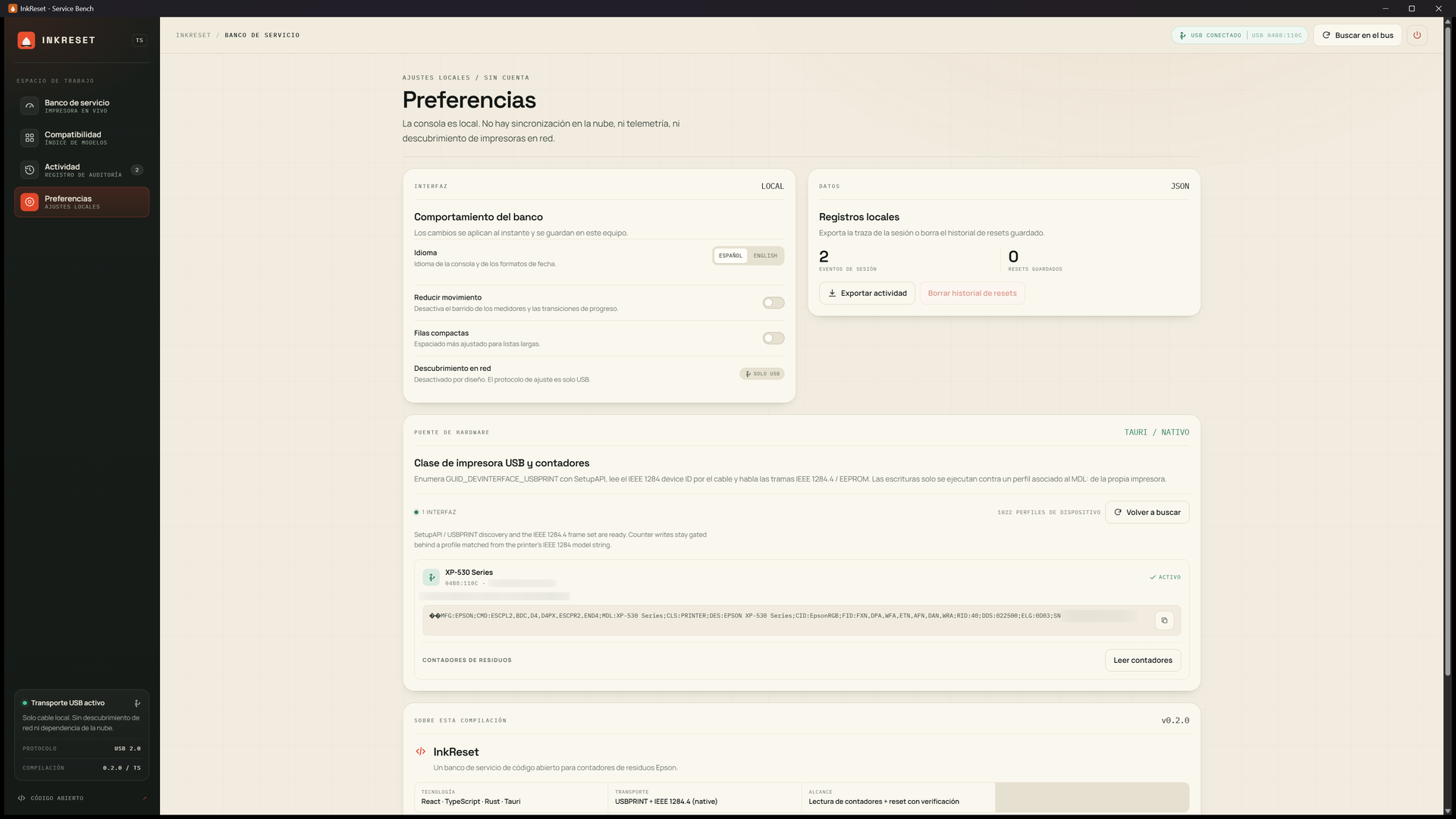Click Código abierto footer link
Screen dimensions: 1456x819
click(57, 798)
